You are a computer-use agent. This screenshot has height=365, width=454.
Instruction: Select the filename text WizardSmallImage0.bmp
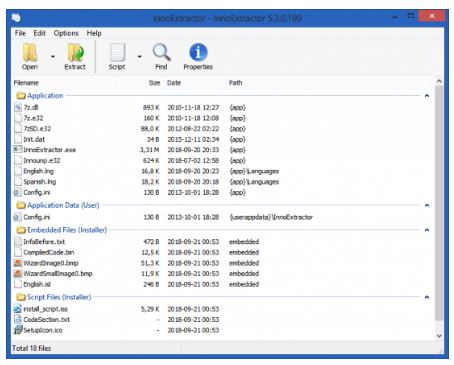click(58, 274)
